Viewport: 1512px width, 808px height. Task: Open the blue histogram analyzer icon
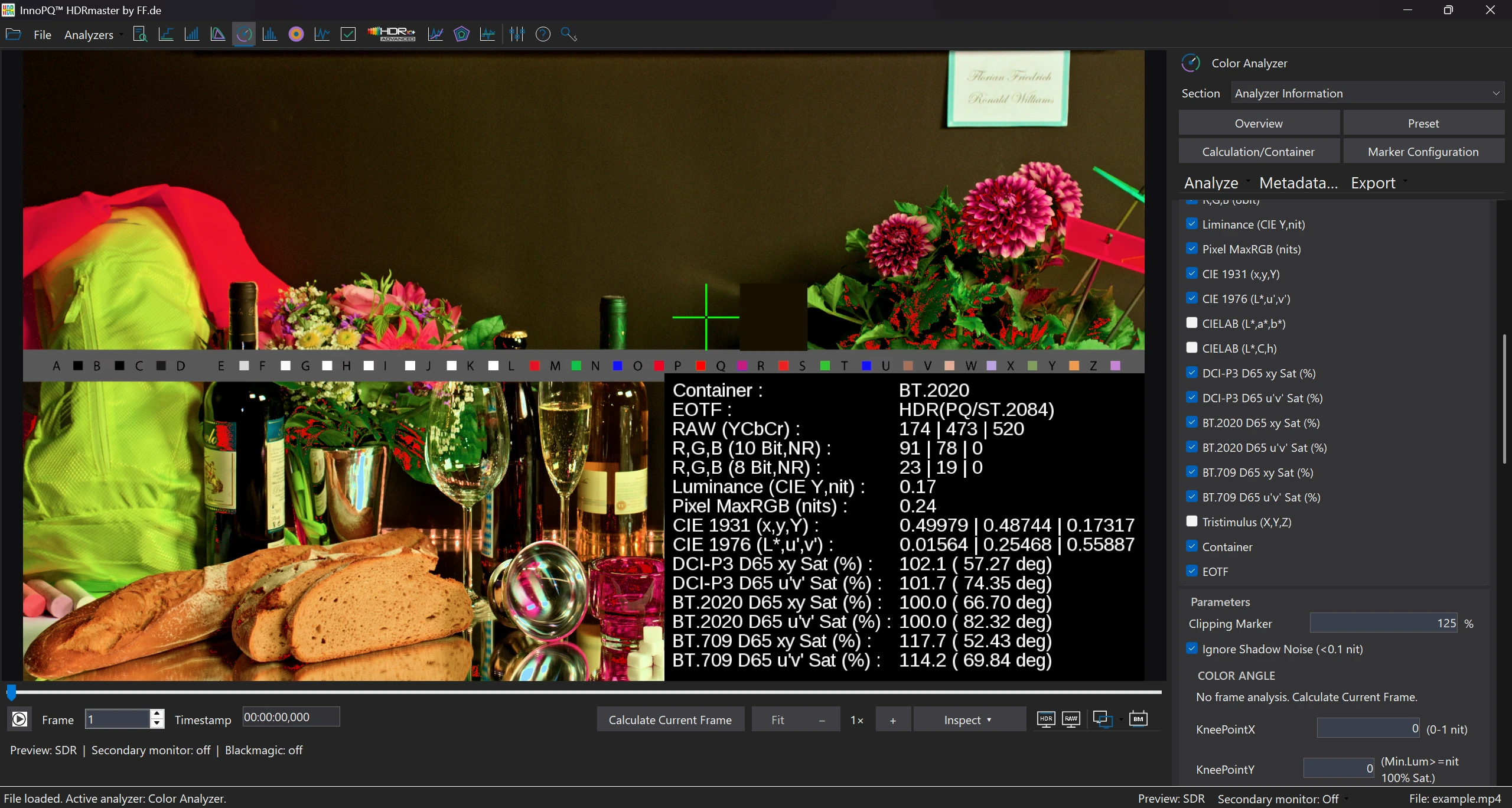coord(270,34)
